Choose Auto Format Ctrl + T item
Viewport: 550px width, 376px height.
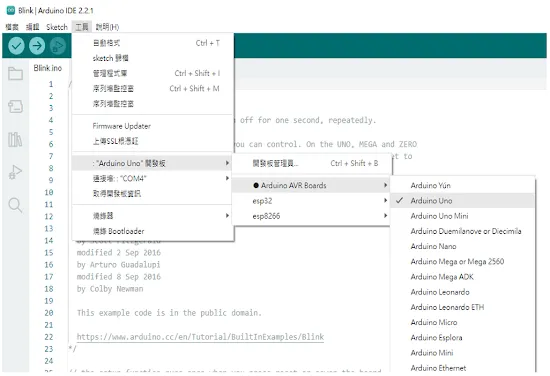(x=153, y=43)
